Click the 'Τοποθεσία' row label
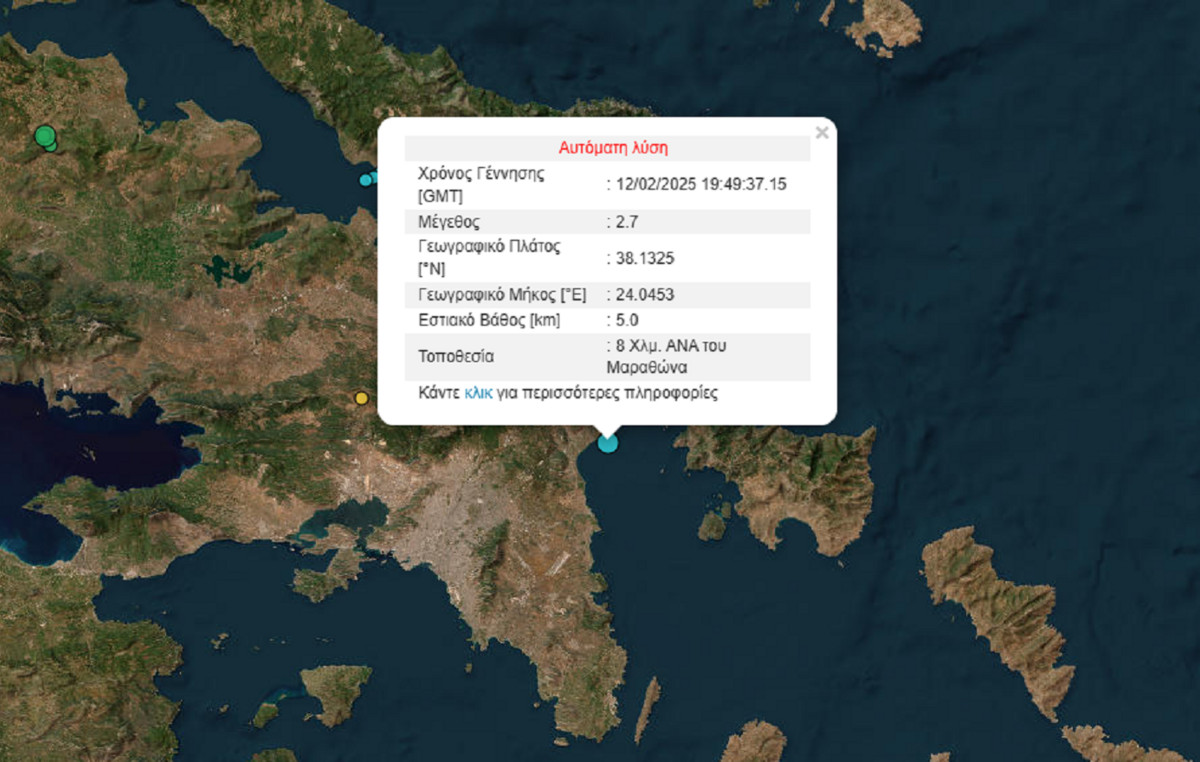1200x762 pixels. click(x=456, y=356)
